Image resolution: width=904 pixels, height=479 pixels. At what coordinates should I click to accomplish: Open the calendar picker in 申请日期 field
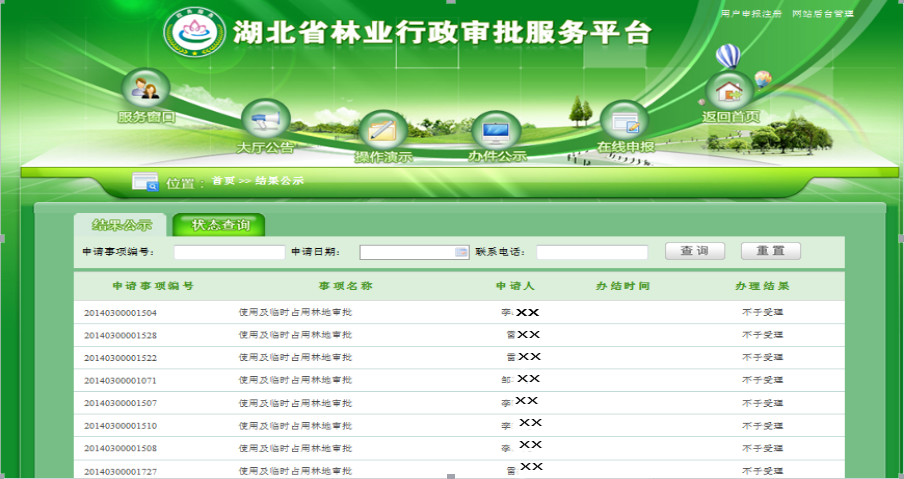[x=460, y=252]
